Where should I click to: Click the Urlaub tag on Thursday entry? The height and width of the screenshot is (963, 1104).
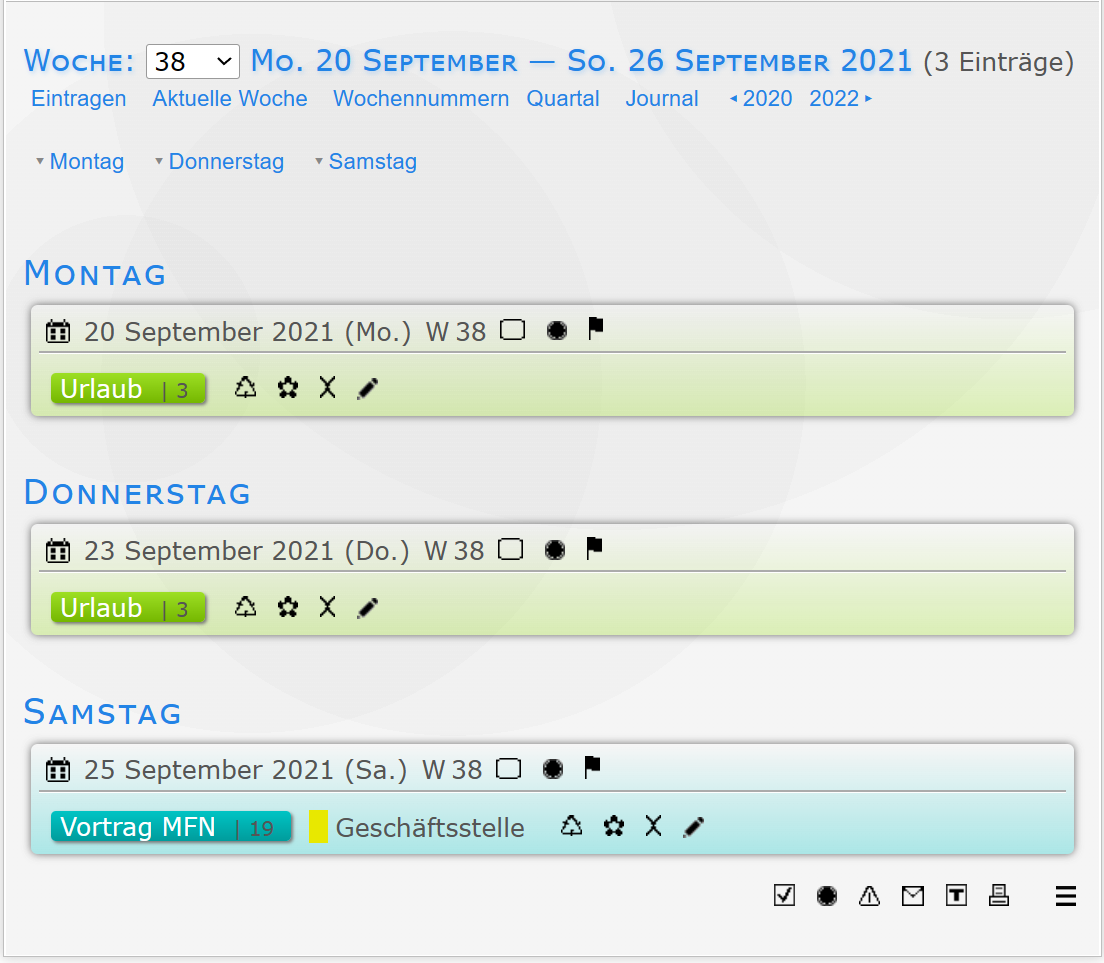128,608
